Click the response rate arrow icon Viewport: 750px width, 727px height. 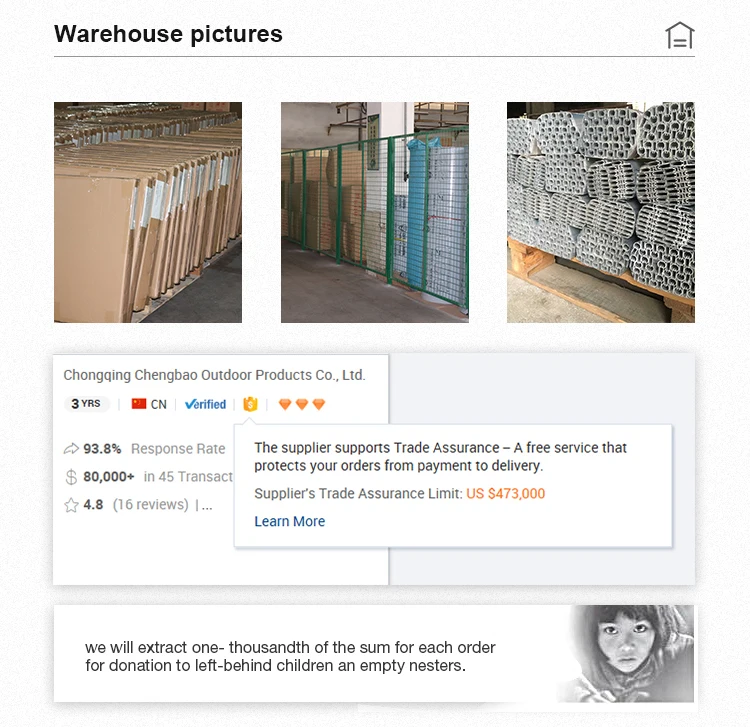(71, 449)
